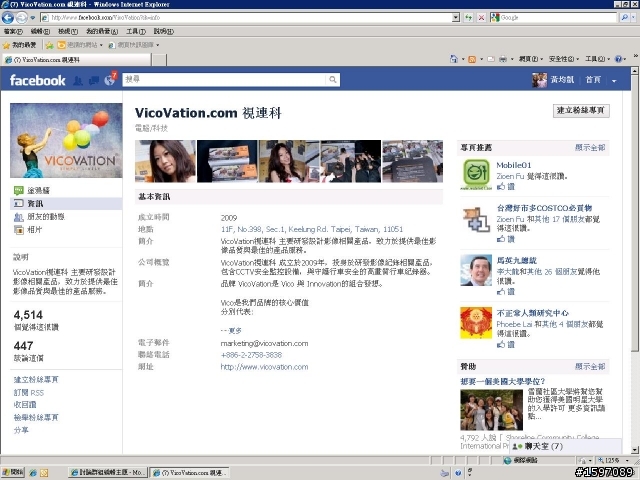This screenshot has width=640, height=480.
Task: Open the 檔案(F) menu
Action: coord(13,31)
